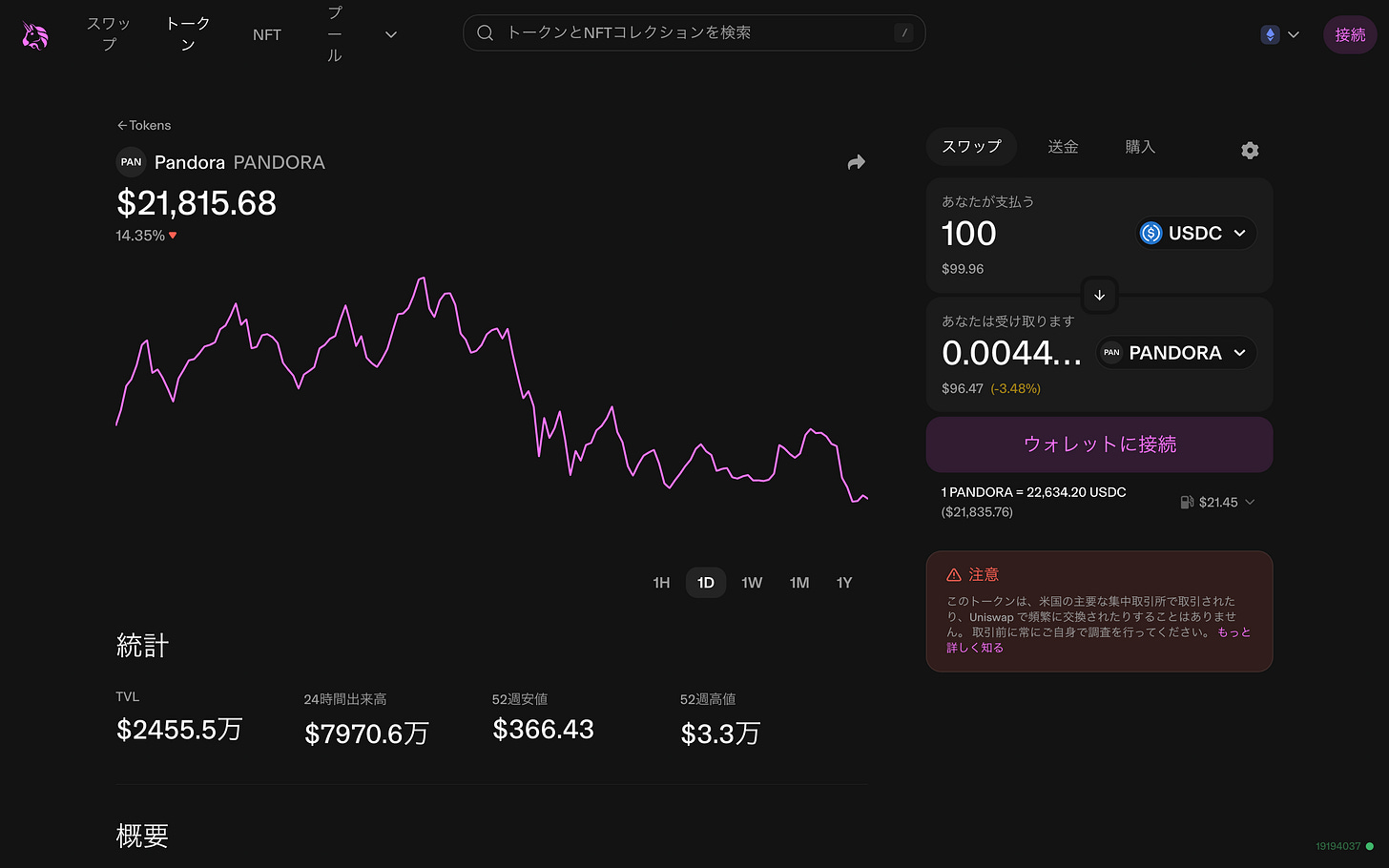Click 24h volume value $7970.6万
This screenshot has width=1389, height=868.
coord(366,734)
